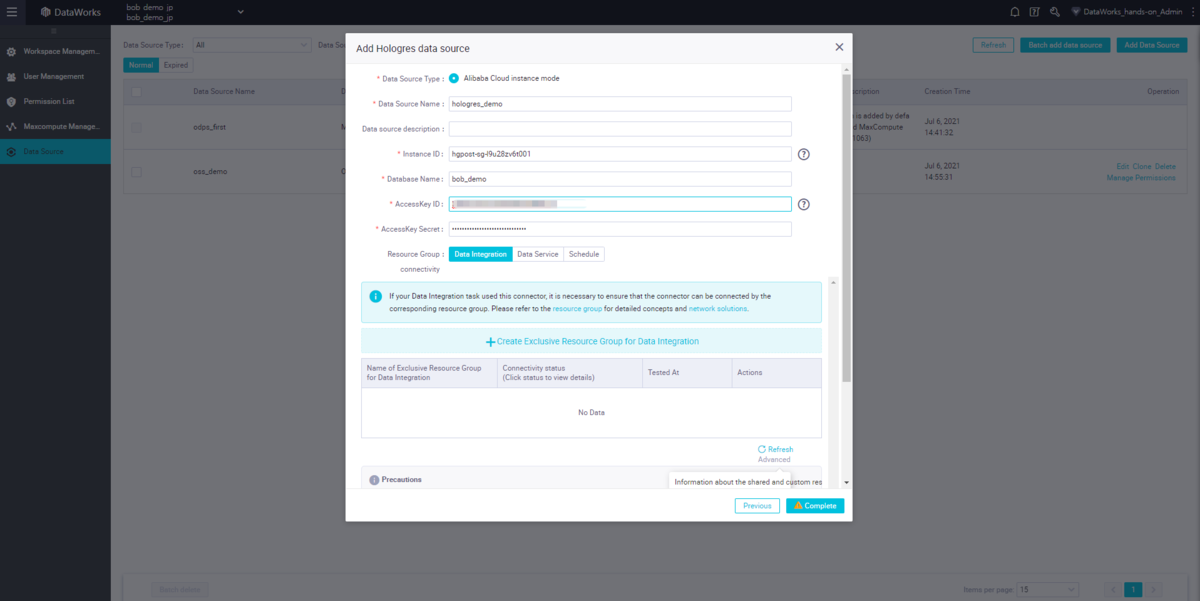Go to next page arrow in pagination
The width and height of the screenshot is (1200, 601).
[1154, 590]
